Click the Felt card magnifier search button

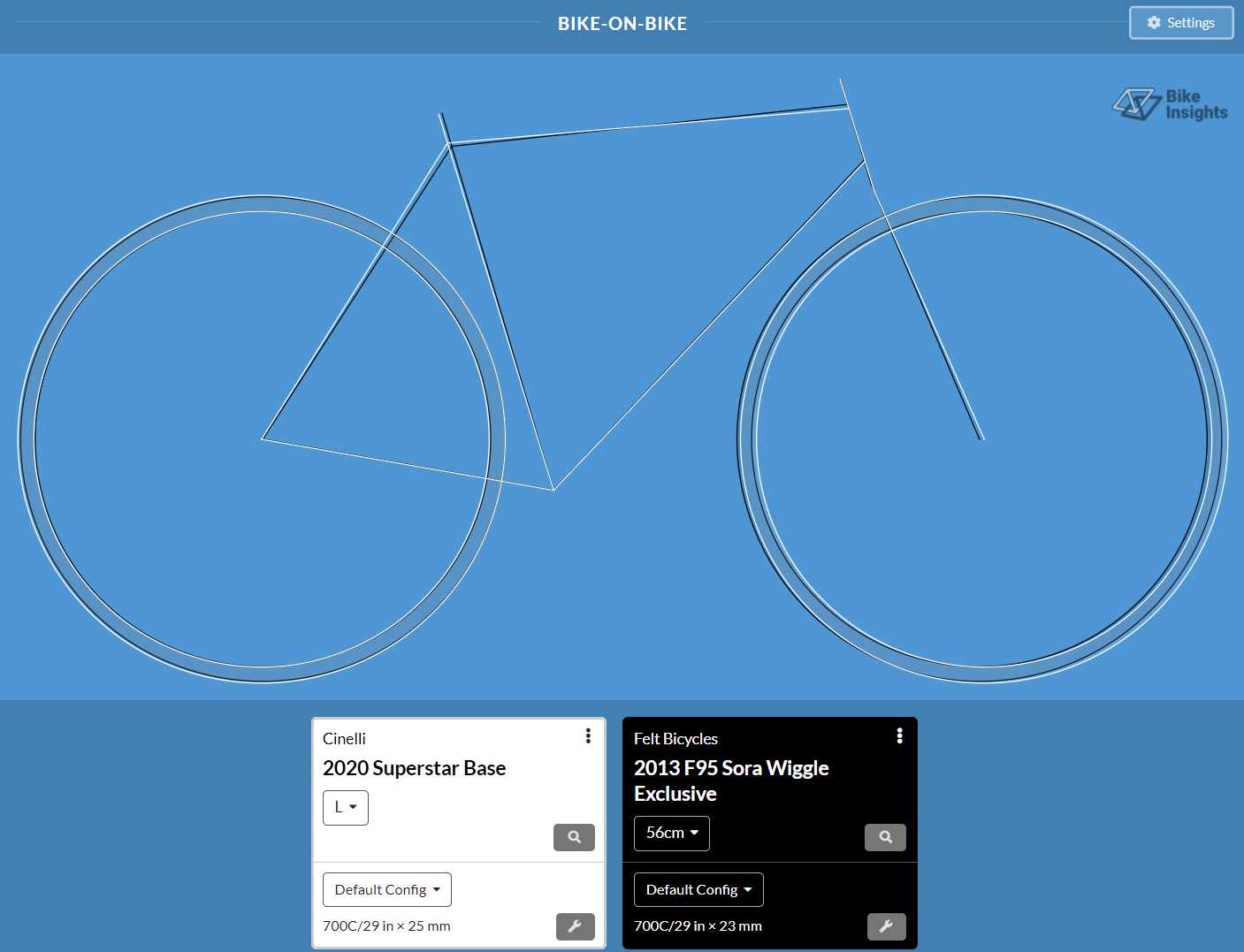pos(885,837)
